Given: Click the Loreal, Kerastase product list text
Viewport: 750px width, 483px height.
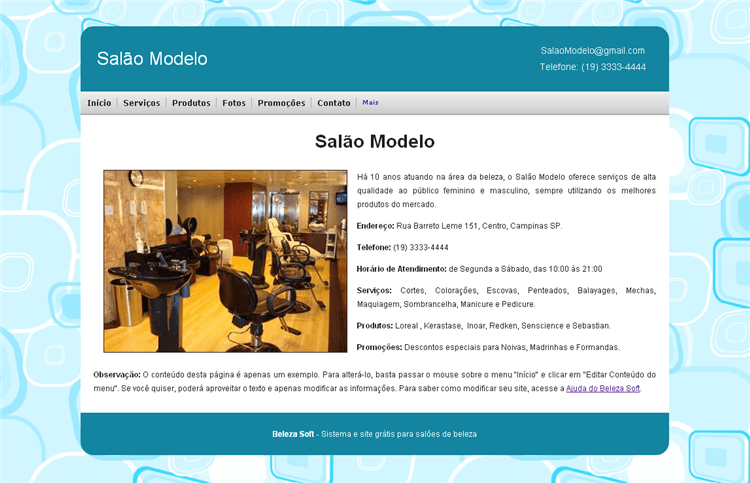Looking at the screenshot, I should point(503,326).
